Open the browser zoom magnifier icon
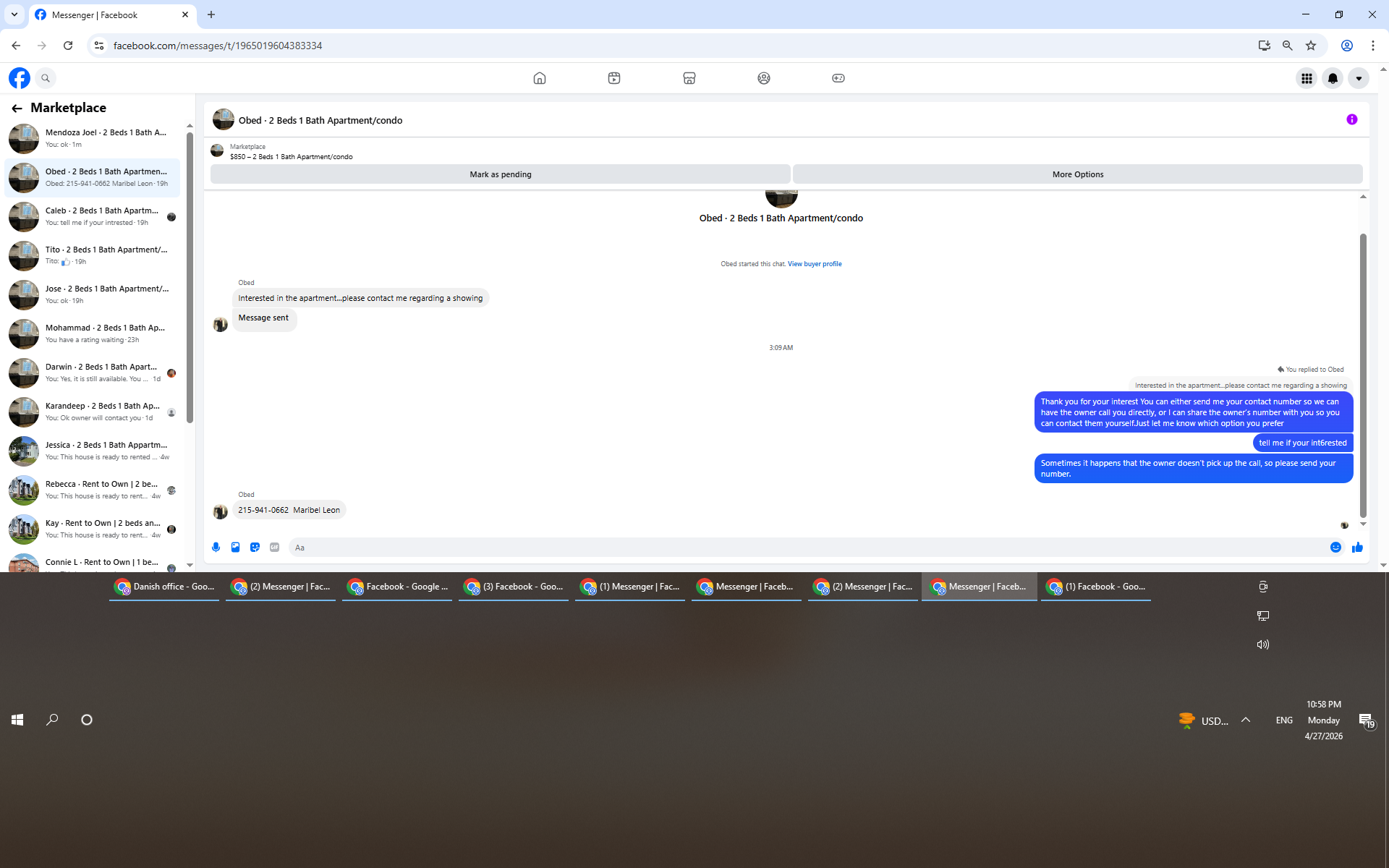Image resolution: width=1389 pixels, height=868 pixels. click(1288, 46)
